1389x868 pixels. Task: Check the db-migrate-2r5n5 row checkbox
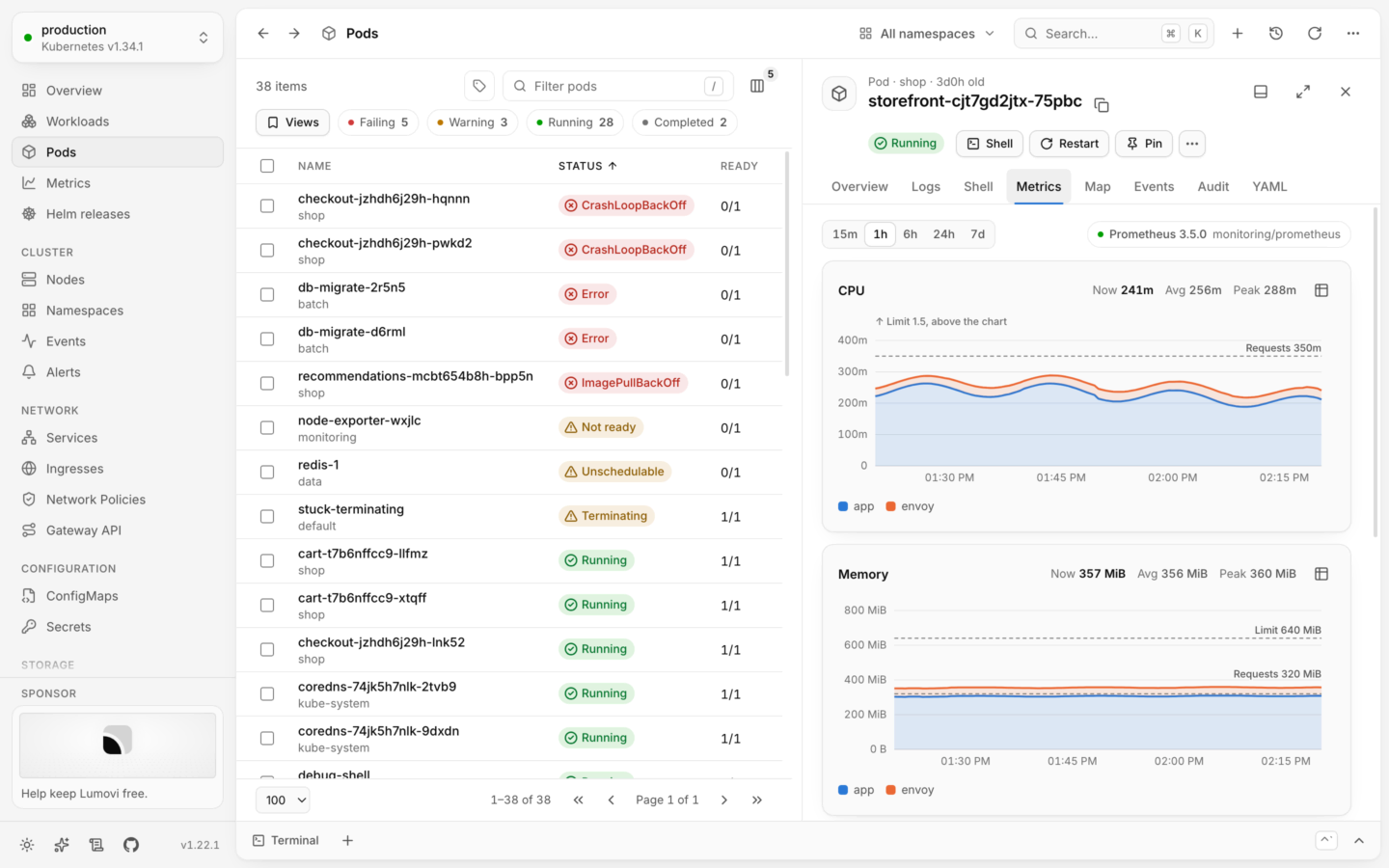267,294
